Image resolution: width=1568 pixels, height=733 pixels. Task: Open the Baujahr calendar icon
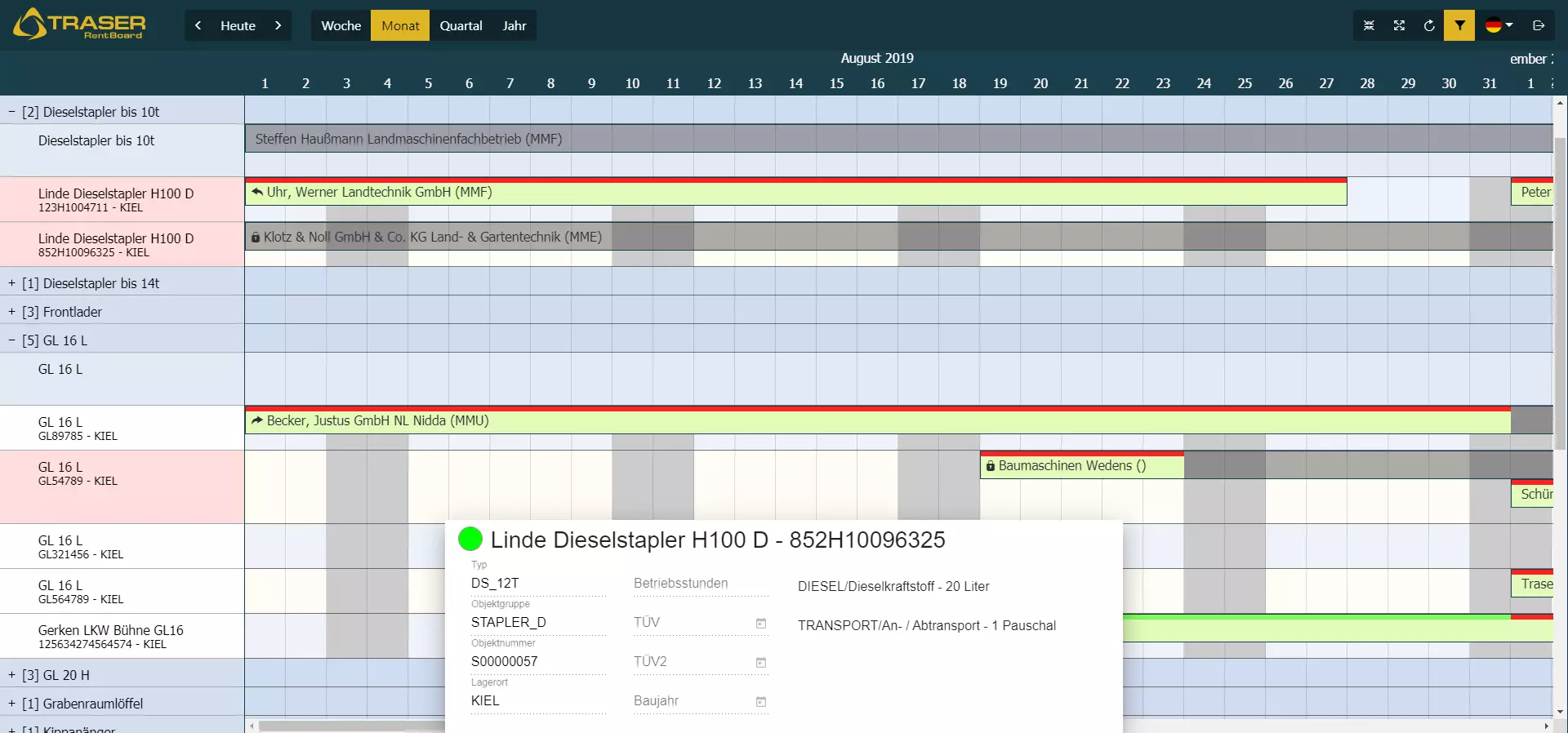coord(760,702)
